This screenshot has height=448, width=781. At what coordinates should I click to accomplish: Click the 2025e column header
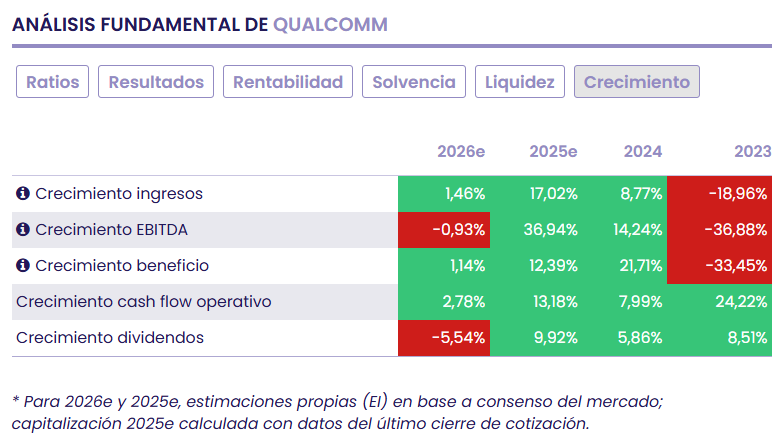(553, 152)
